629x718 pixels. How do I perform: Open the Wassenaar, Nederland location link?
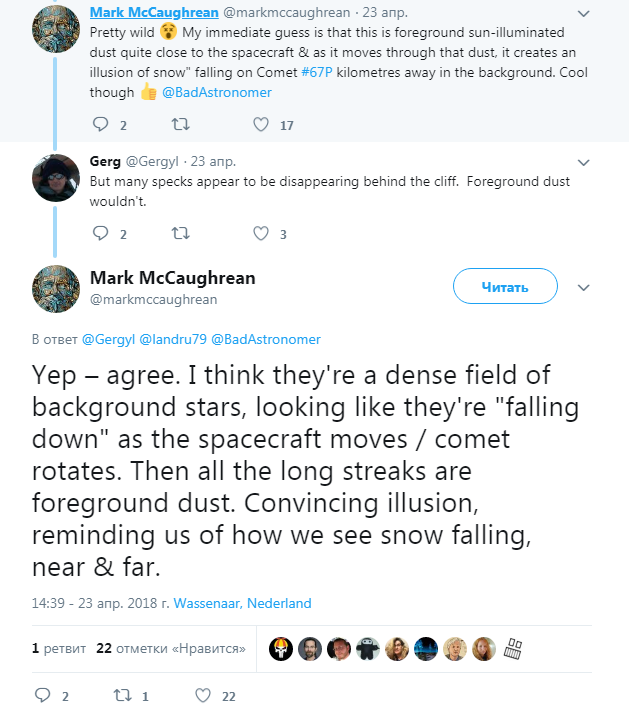click(x=243, y=603)
